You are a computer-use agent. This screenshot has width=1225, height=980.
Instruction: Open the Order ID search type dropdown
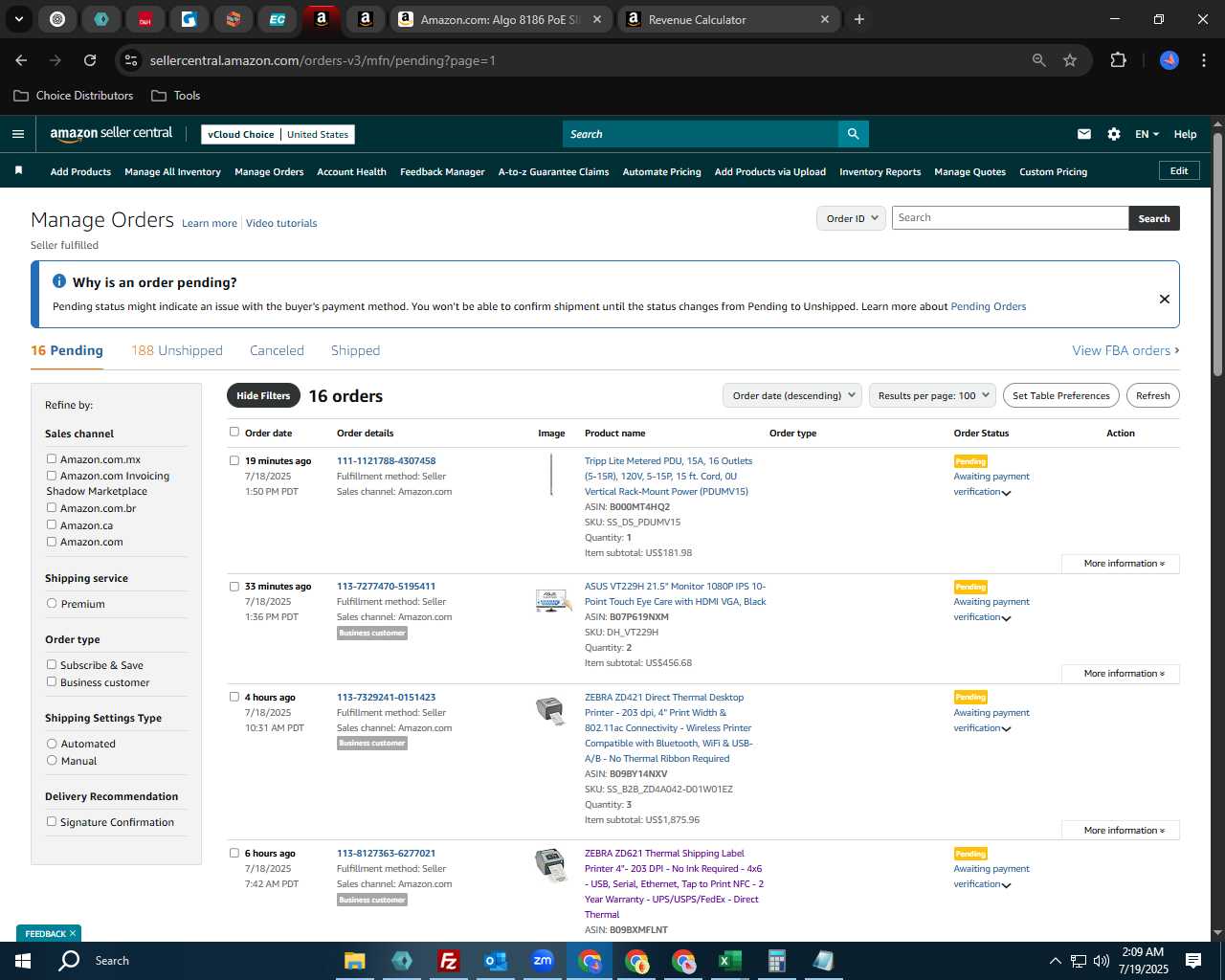[850, 218]
